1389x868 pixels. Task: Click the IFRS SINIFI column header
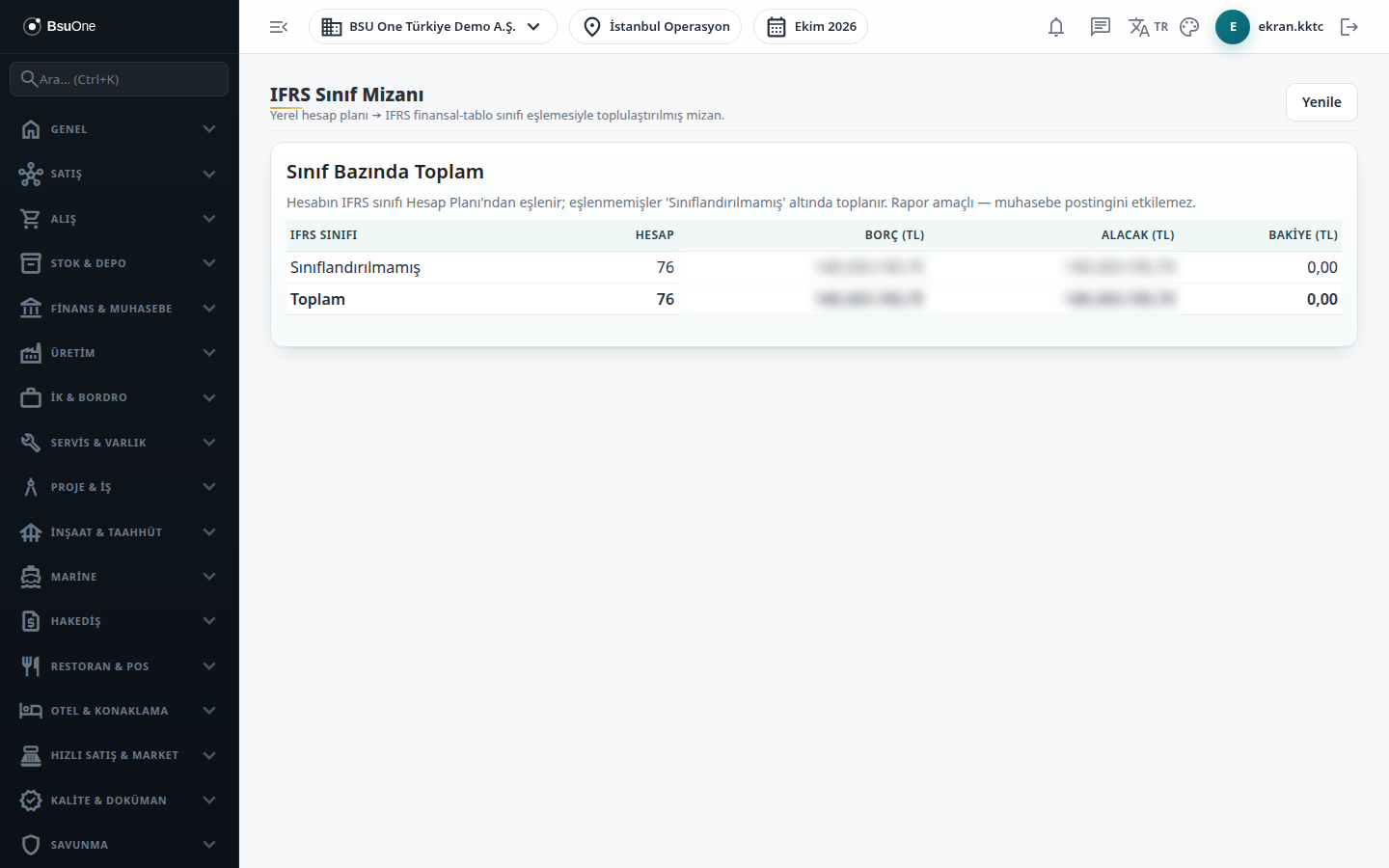tap(324, 235)
